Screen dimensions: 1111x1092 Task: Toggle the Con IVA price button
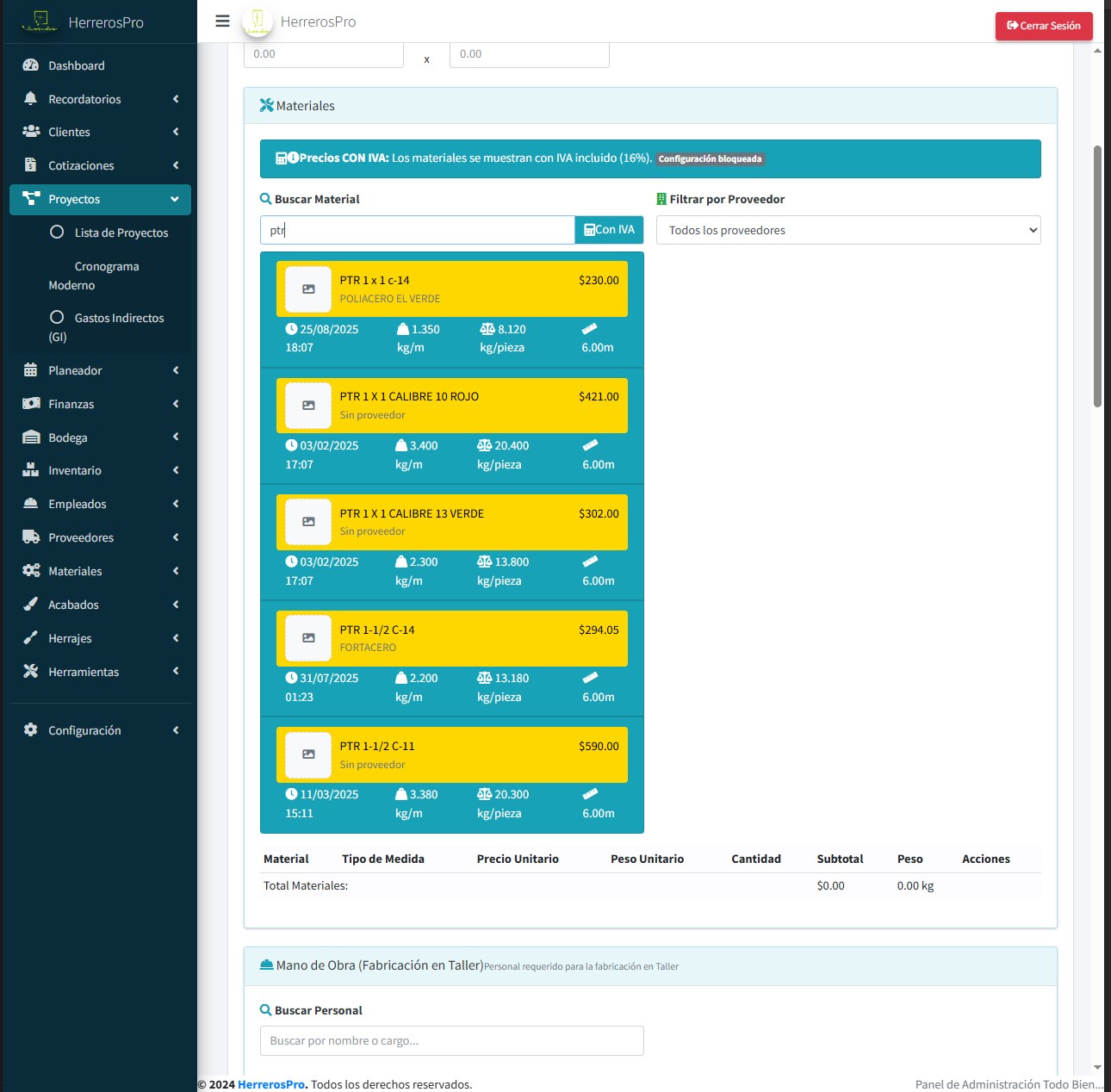point(609,230)
